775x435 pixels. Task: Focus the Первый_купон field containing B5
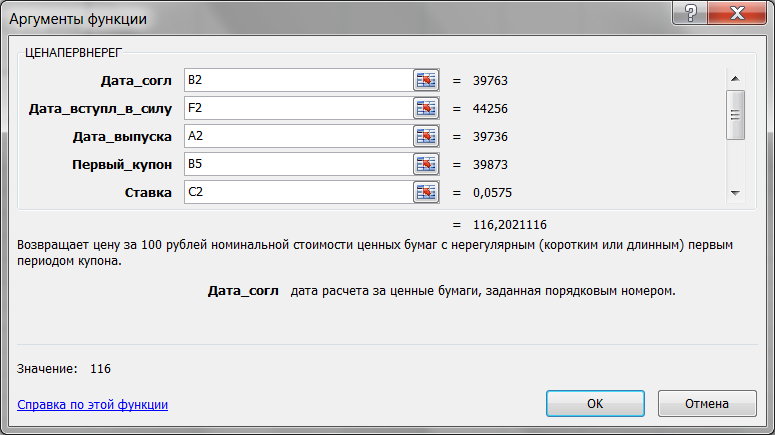299,164
